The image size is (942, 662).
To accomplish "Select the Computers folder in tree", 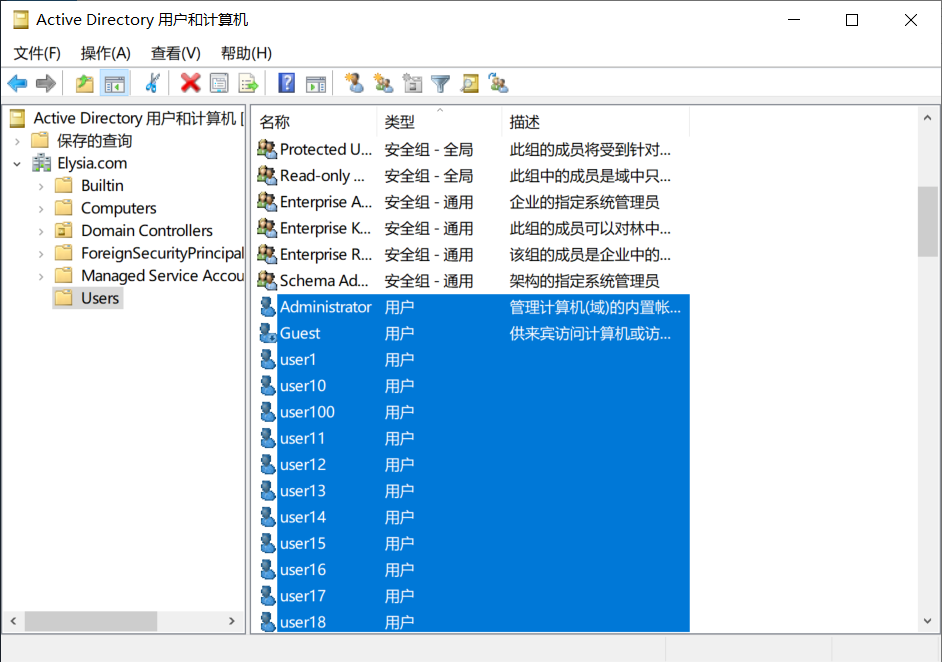I will 118,208.
